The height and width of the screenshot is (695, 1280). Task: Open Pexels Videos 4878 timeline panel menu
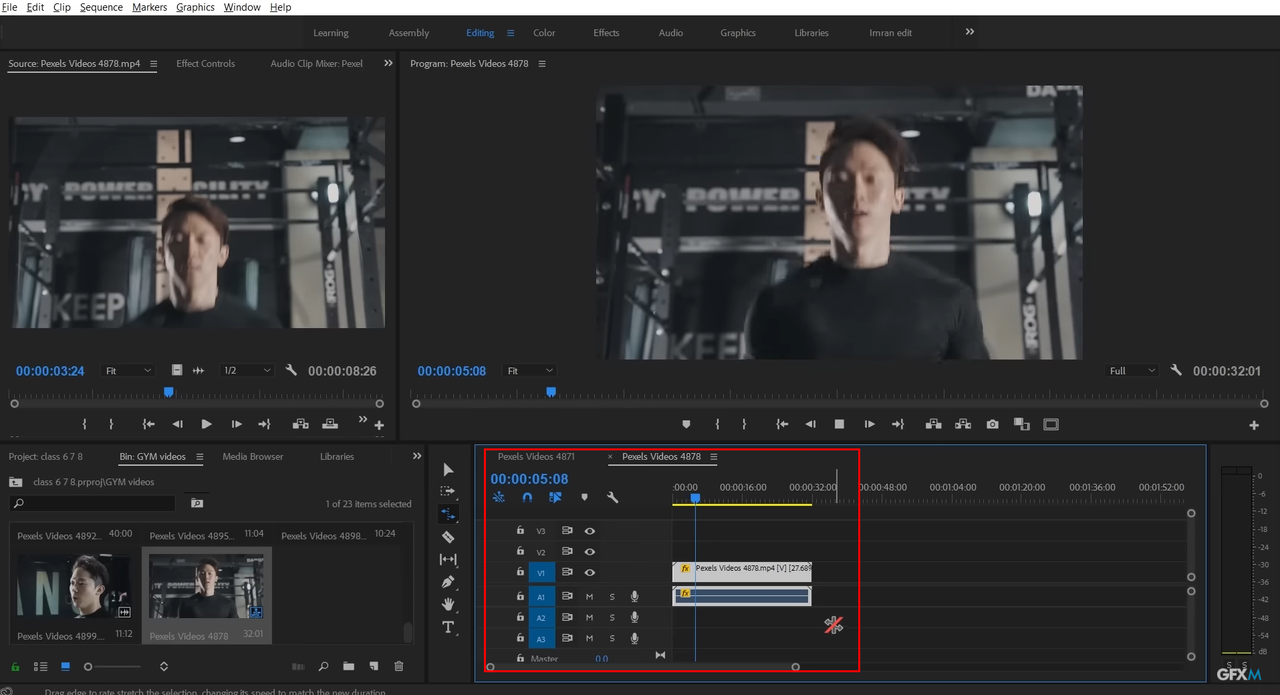[x=713, y=457]
